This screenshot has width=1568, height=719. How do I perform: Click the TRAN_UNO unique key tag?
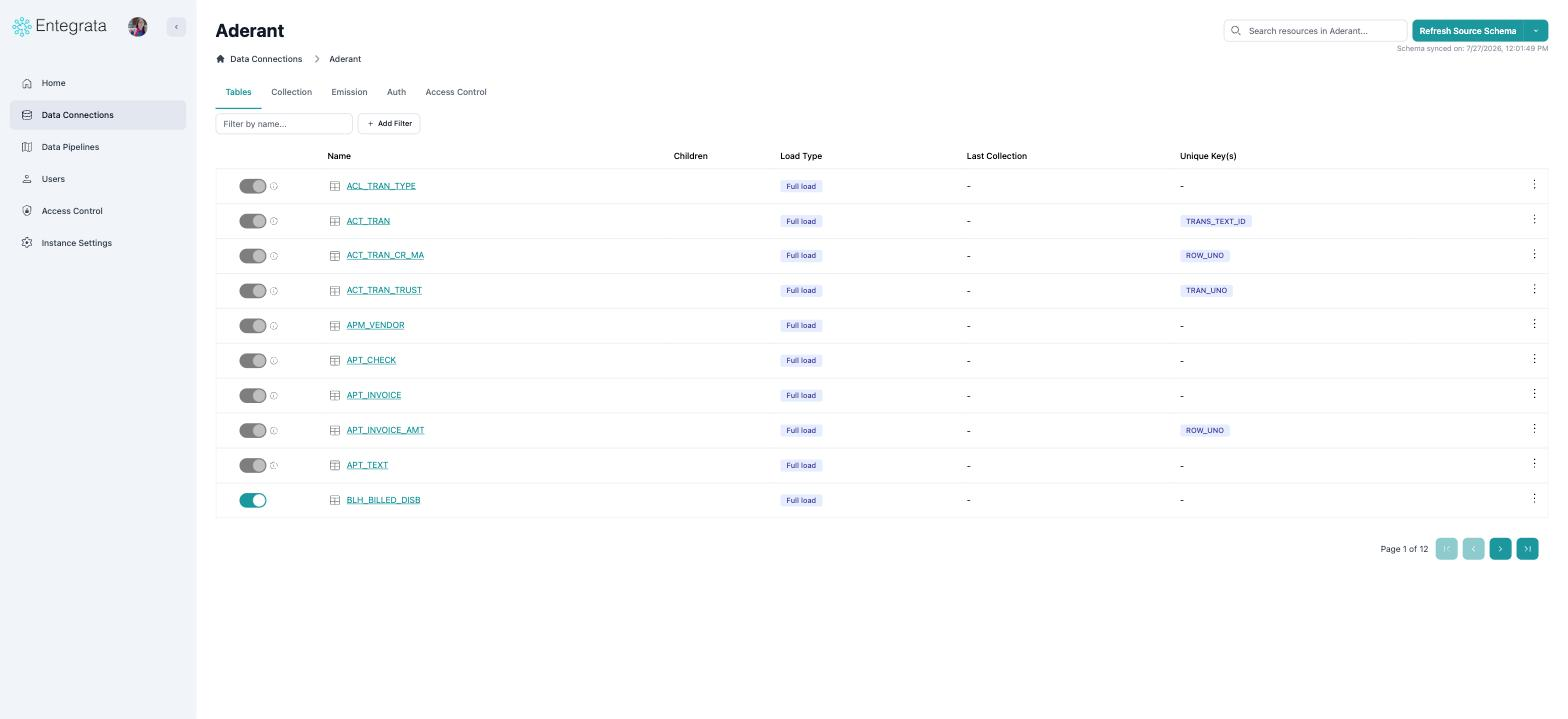[x=1206, y=291]
